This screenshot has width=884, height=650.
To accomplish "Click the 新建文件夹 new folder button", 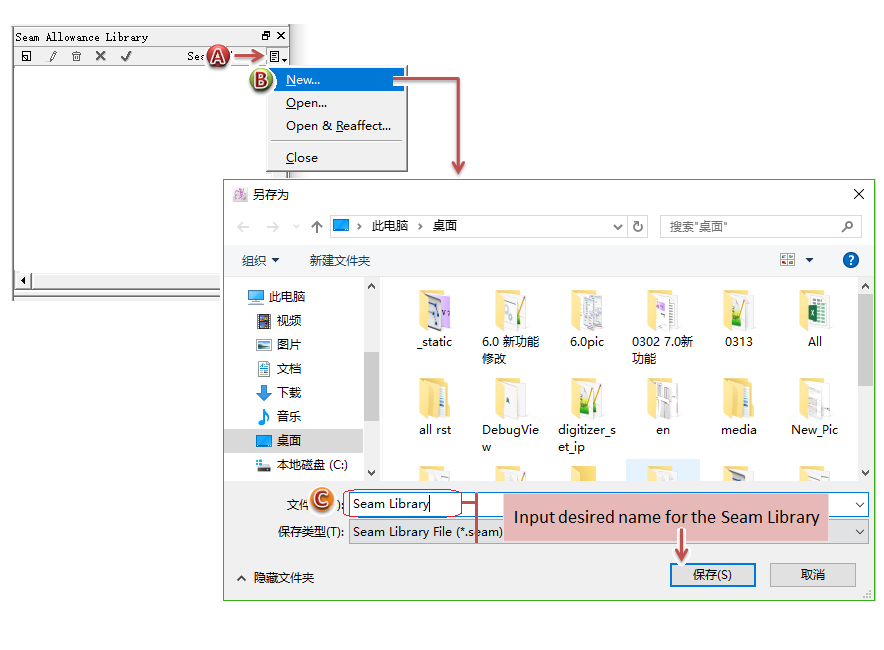I will 340,261.
